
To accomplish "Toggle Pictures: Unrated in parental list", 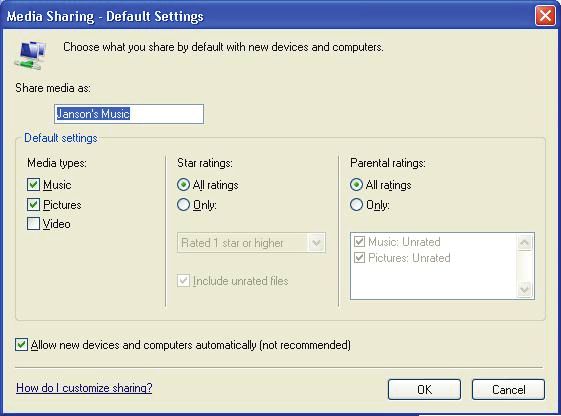I will [x=359, y=258].
